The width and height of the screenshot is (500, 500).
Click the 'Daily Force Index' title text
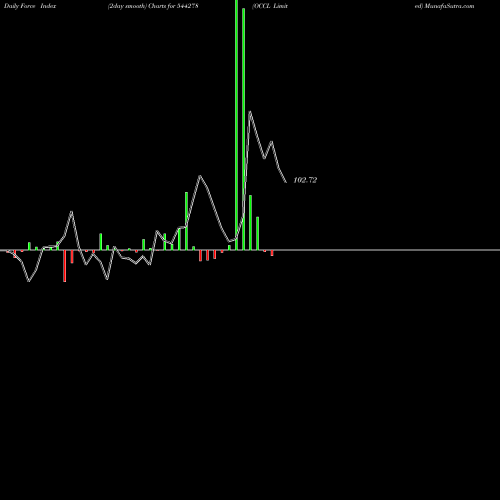(30, 6)
